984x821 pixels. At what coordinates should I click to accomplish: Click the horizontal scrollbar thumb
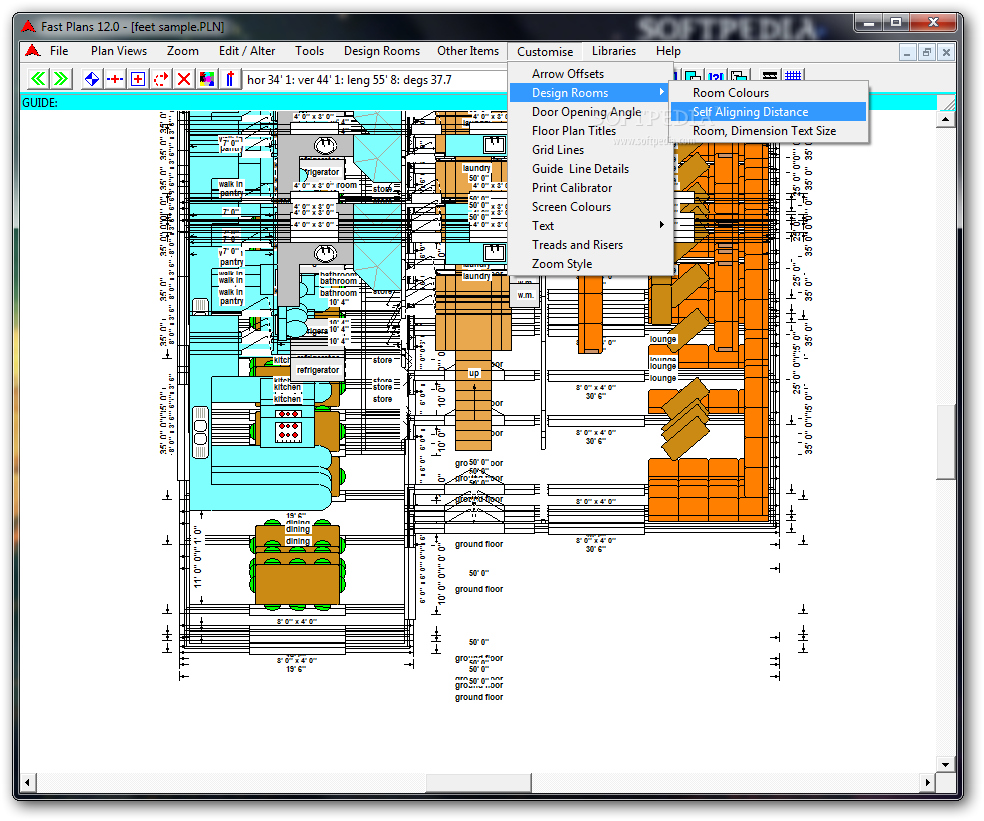pyautogui.click(x=479, y=783)
